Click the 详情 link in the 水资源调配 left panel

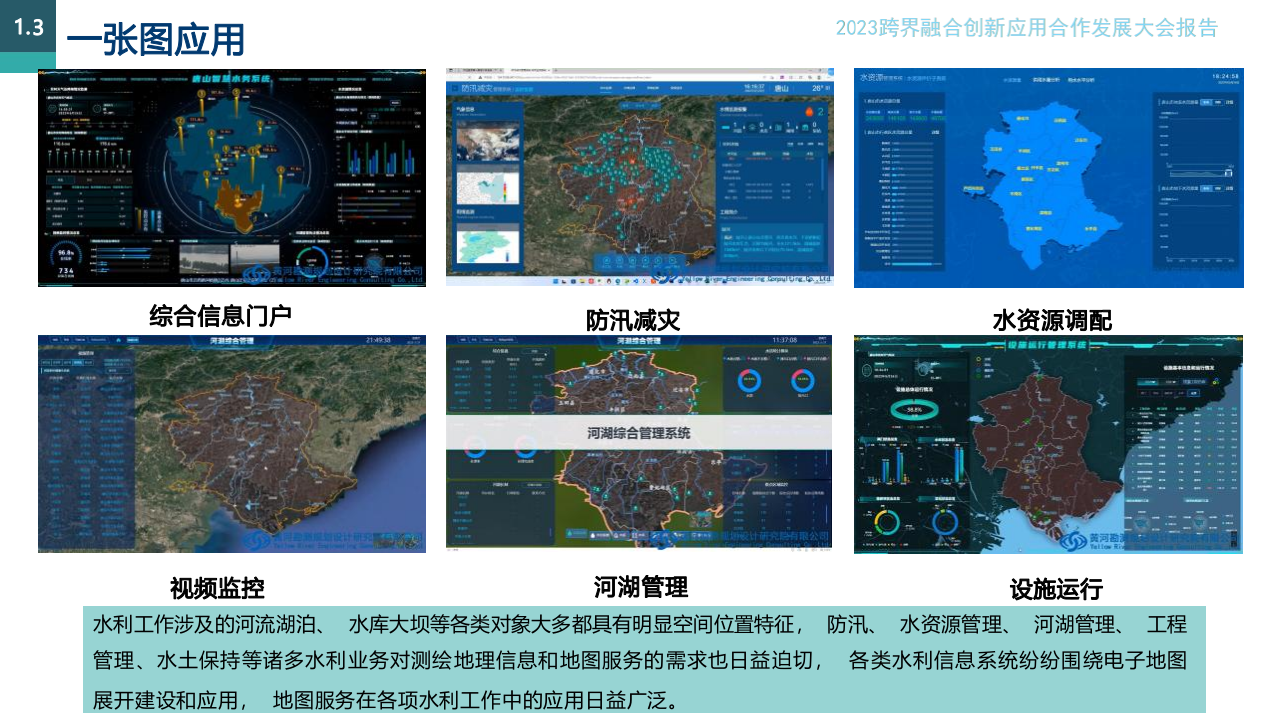936,133
